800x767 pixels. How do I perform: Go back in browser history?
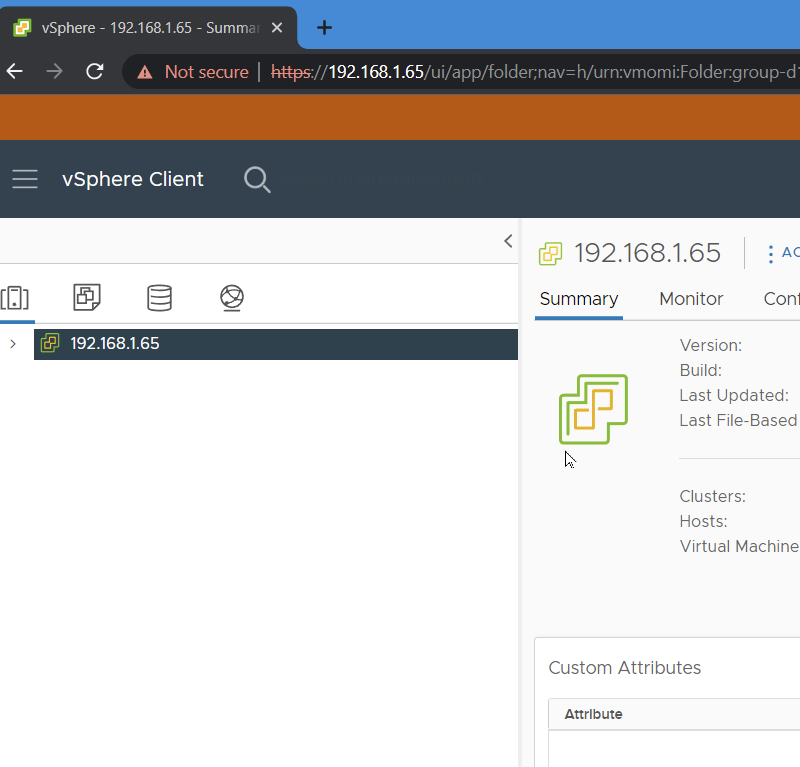coord(15,71)
